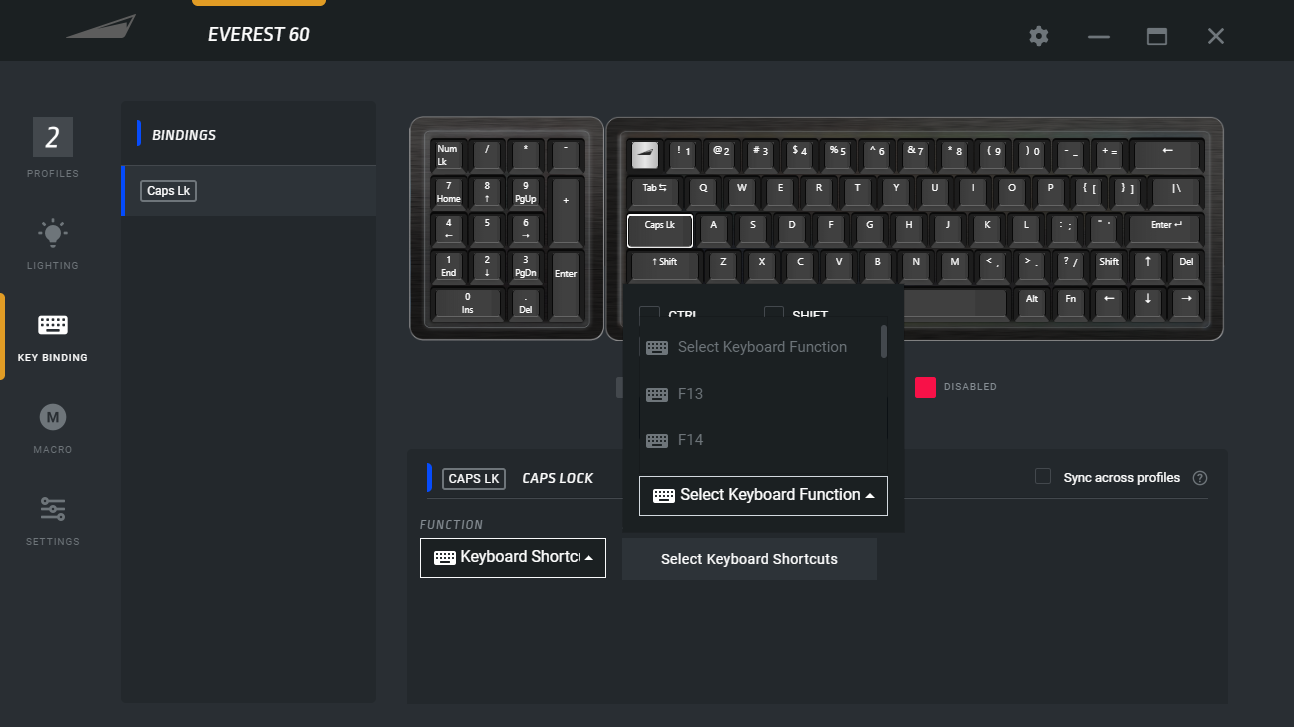Select the Fn key on the keyboard

click(1070, 303)
